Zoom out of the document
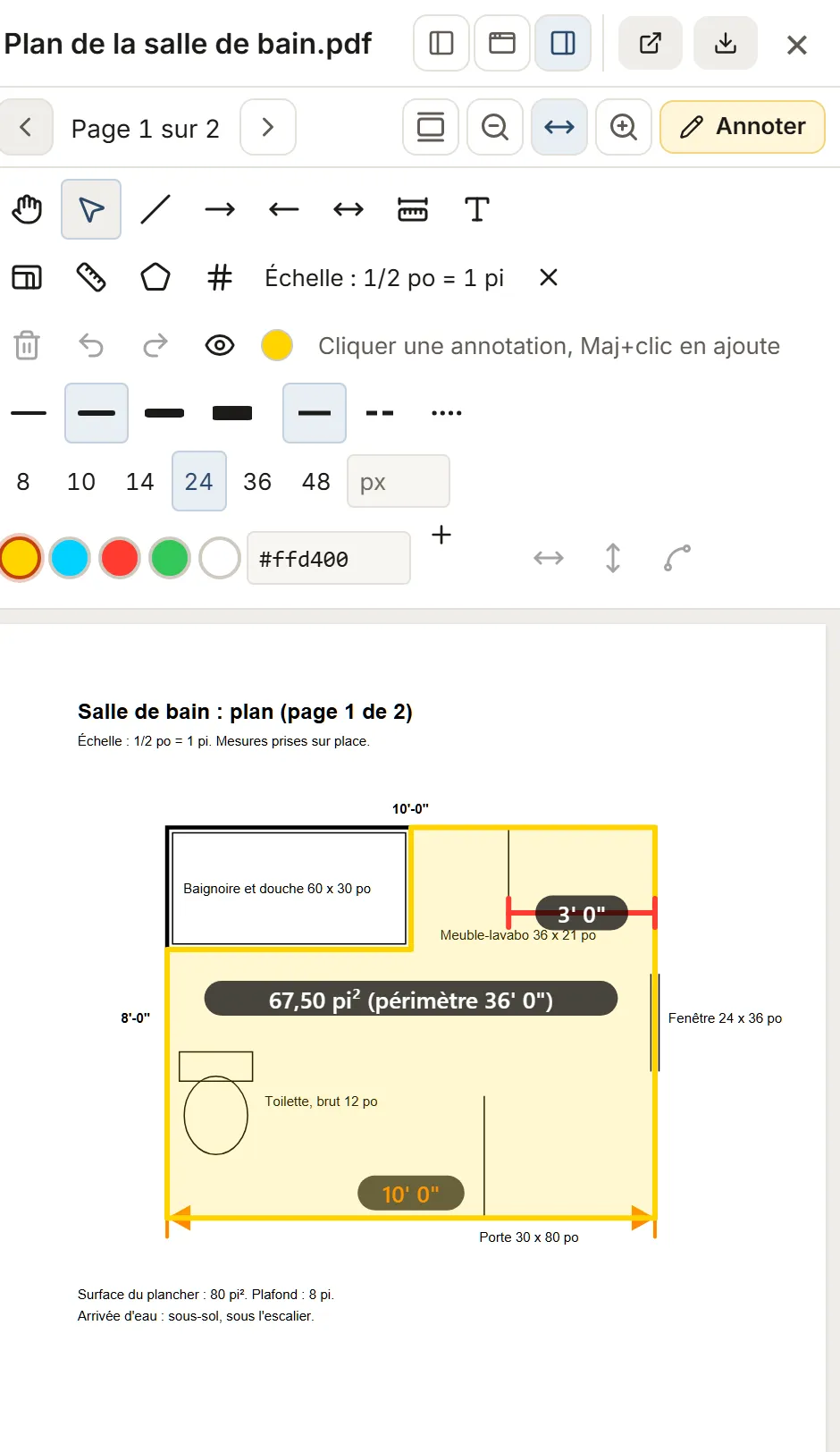Image resolution: width=840 pixels, height=1452 pixels. pos(495,127)
